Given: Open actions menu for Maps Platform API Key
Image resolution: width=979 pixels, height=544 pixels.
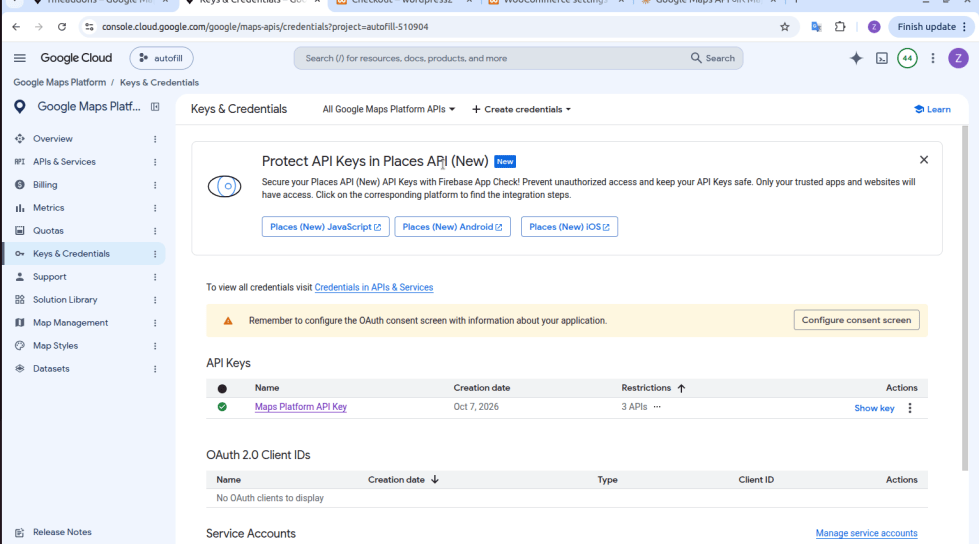Looking at the screenshot, I should coord(910,408).
